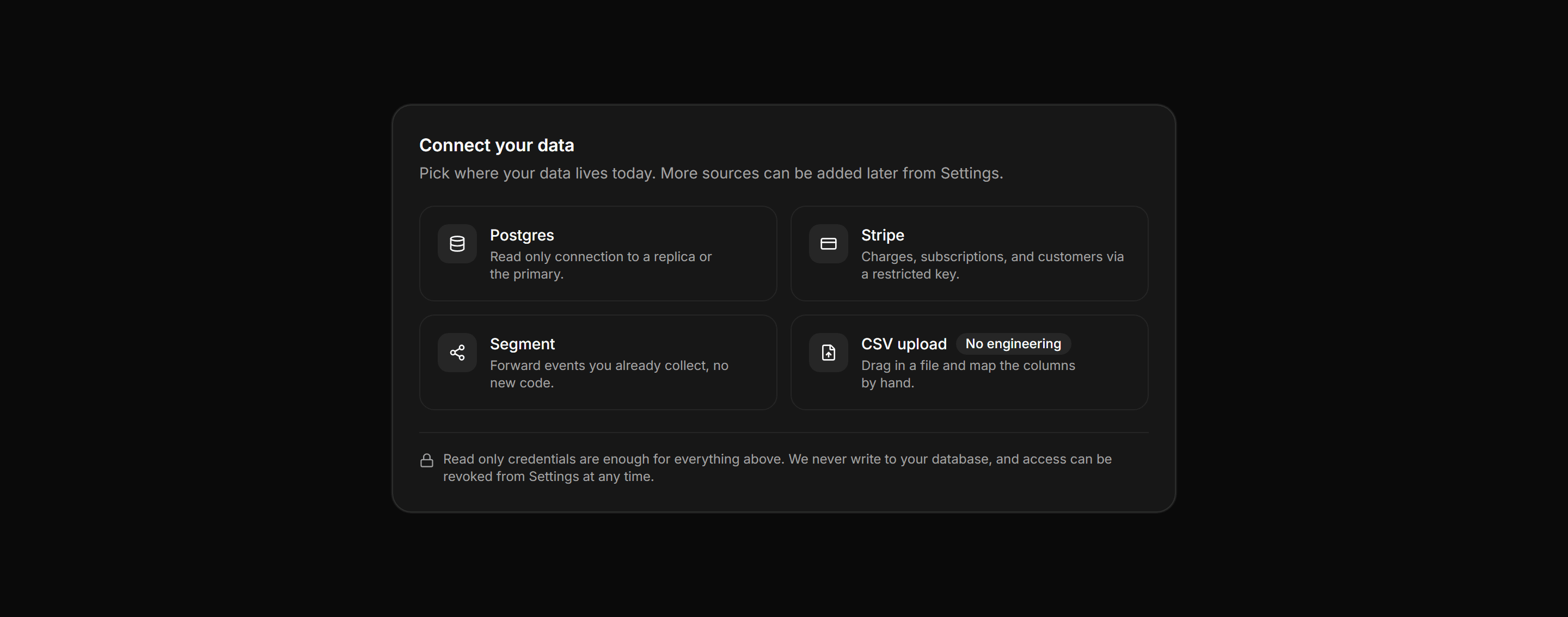Click the "Pick where your data lives today" subtitle

point(711,174)
